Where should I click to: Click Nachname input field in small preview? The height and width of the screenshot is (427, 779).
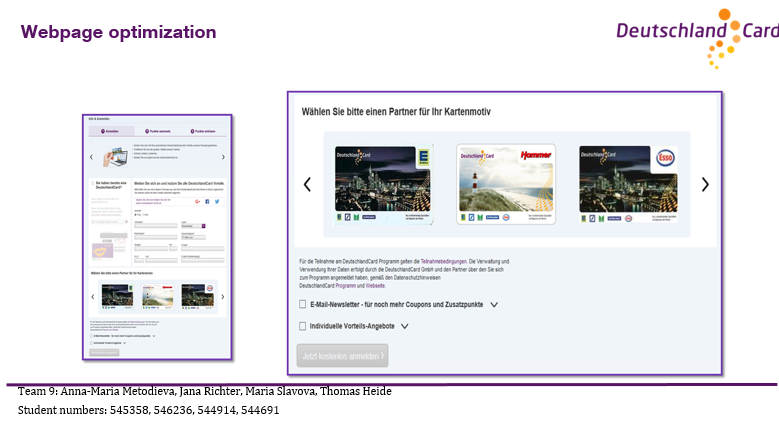(156, 237)
